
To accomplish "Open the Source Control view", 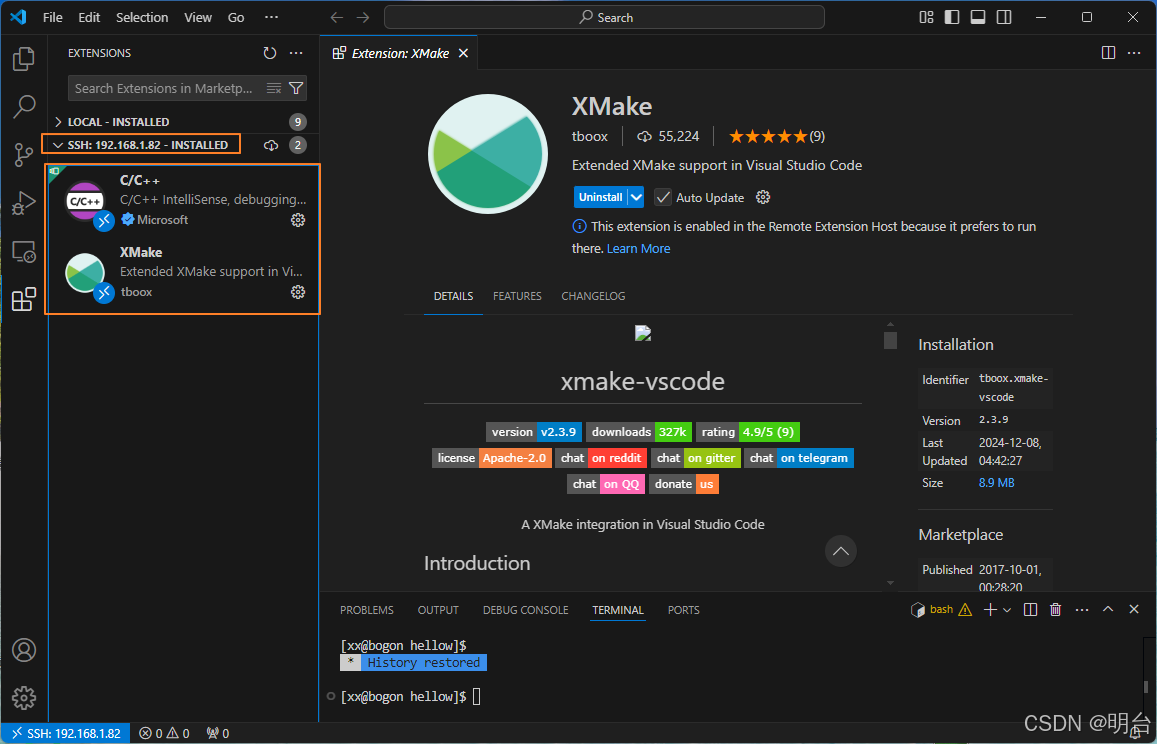I will (x=24, y=155).
